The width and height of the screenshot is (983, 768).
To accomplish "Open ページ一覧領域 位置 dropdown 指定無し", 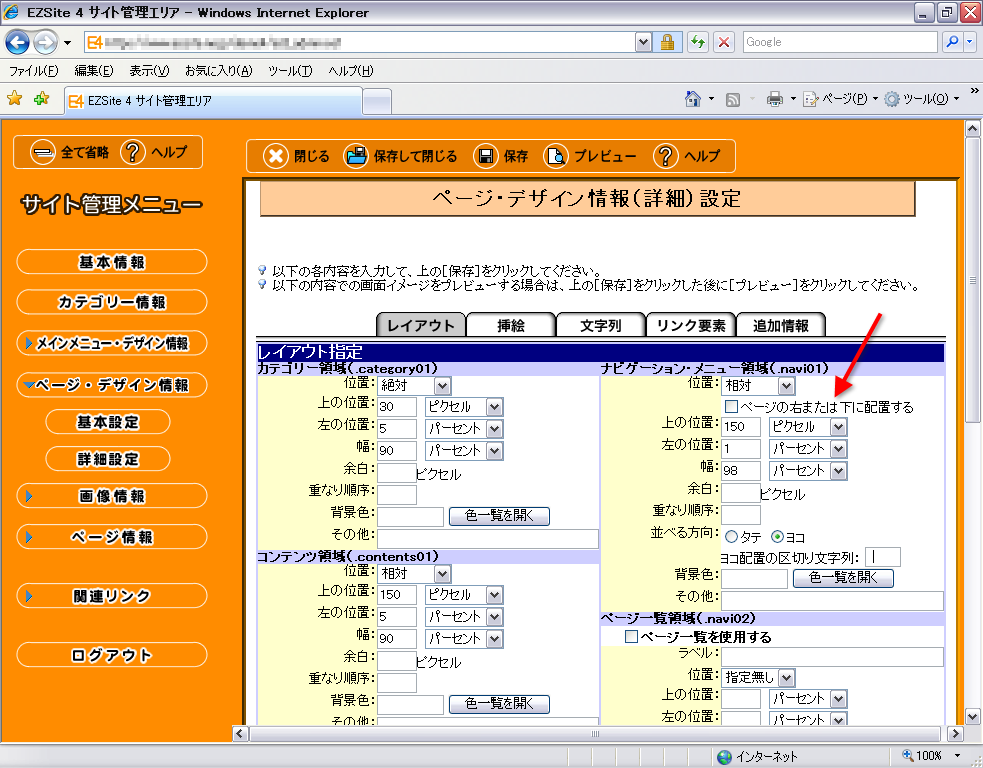I will 759,678.
